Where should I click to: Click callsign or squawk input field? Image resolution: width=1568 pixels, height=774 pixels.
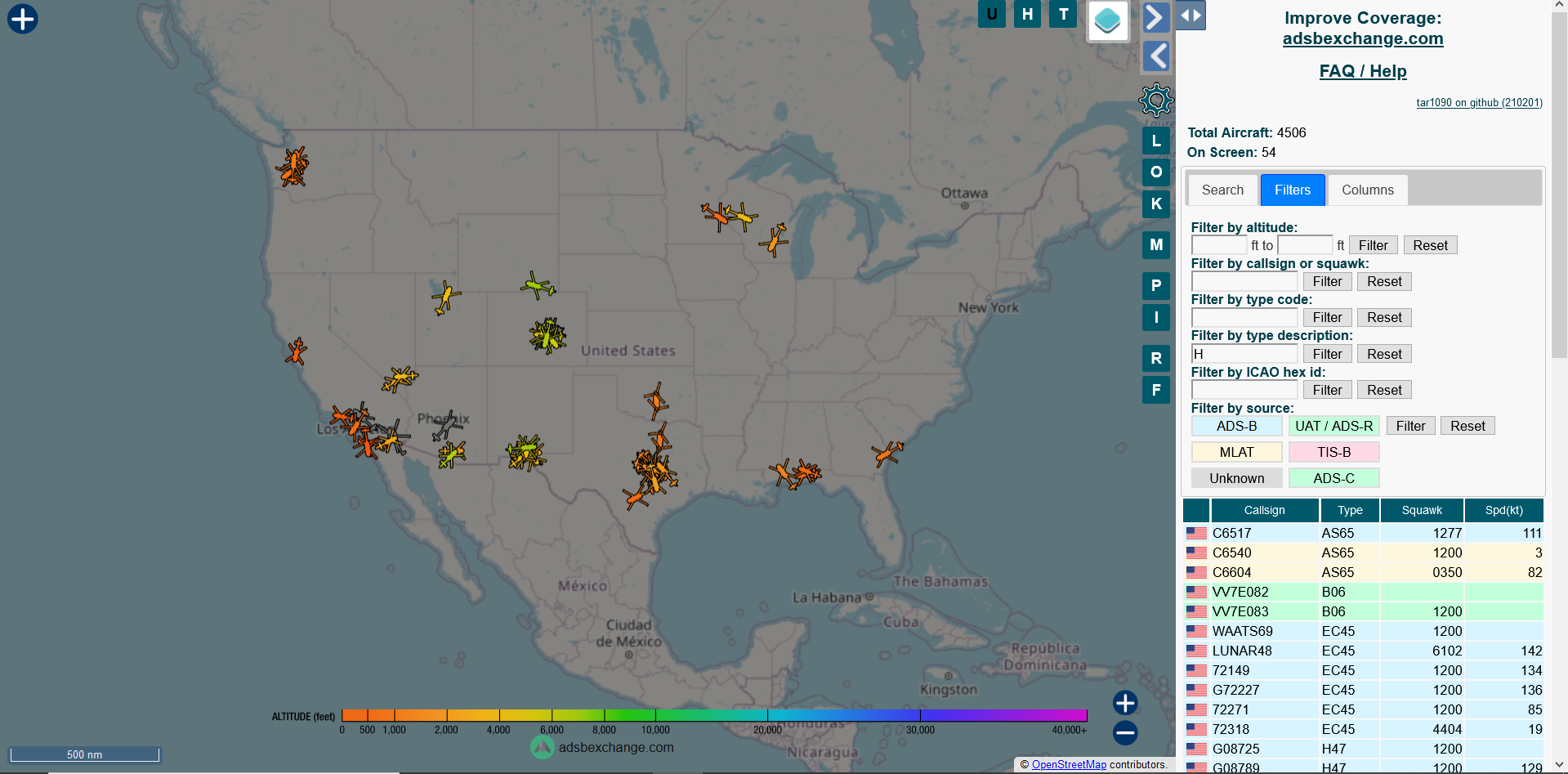pos(1244,281)
